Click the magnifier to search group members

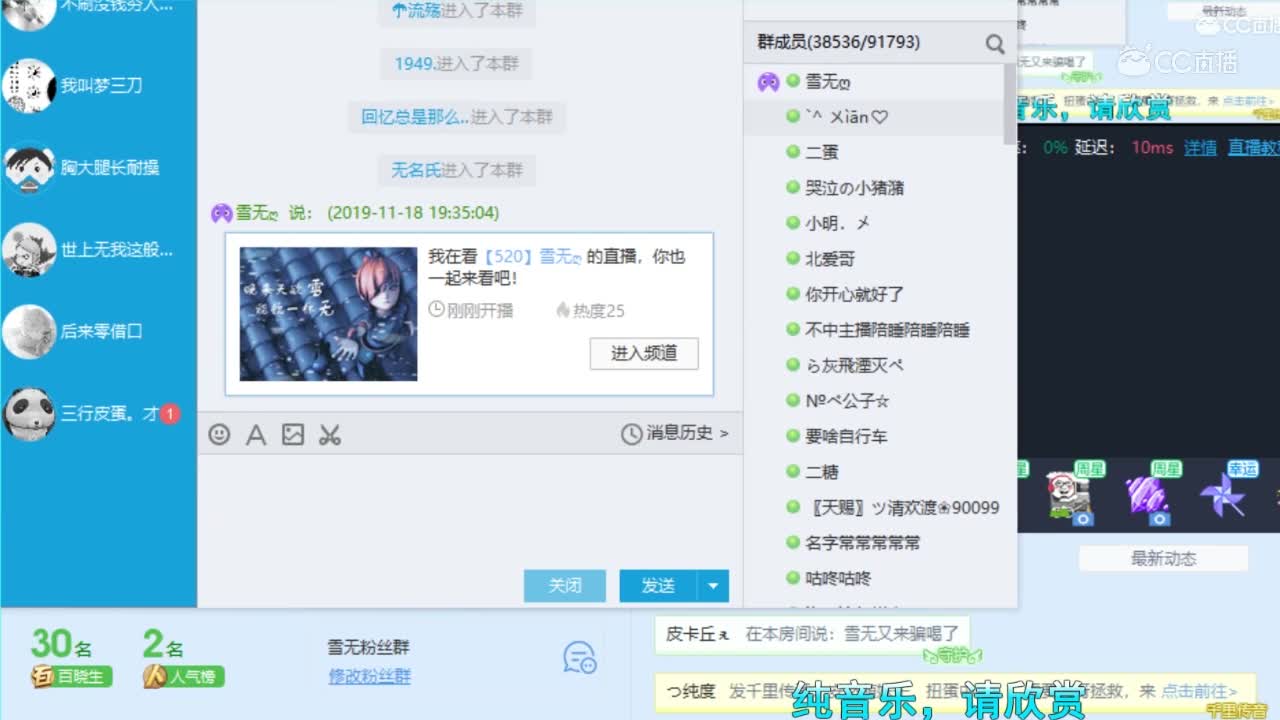(x=995, y=43)
